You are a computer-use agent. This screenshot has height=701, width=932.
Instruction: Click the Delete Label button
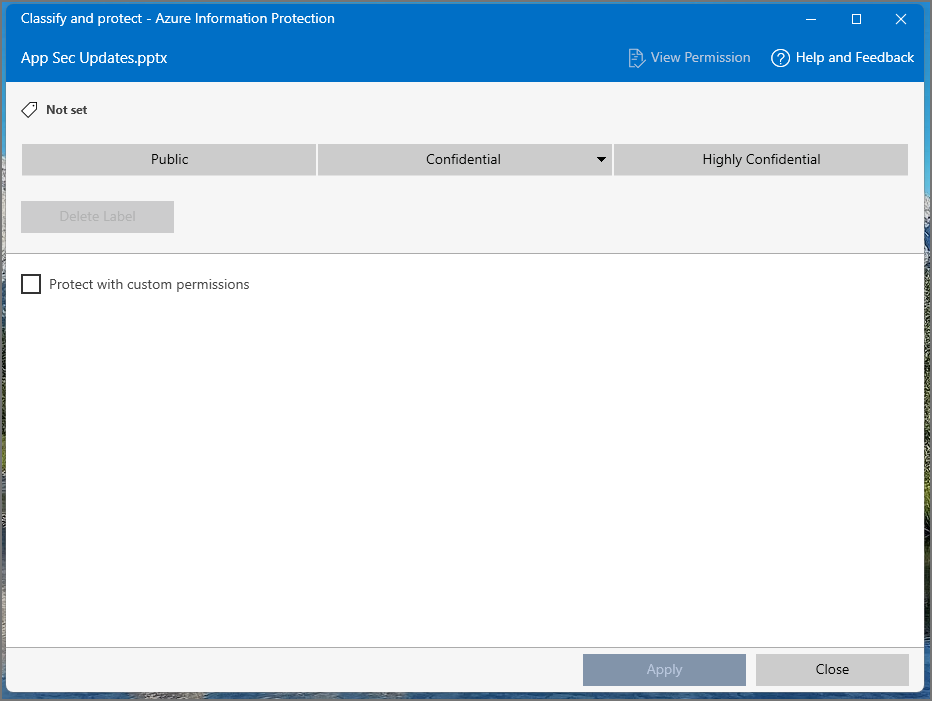tap(97, 216)
